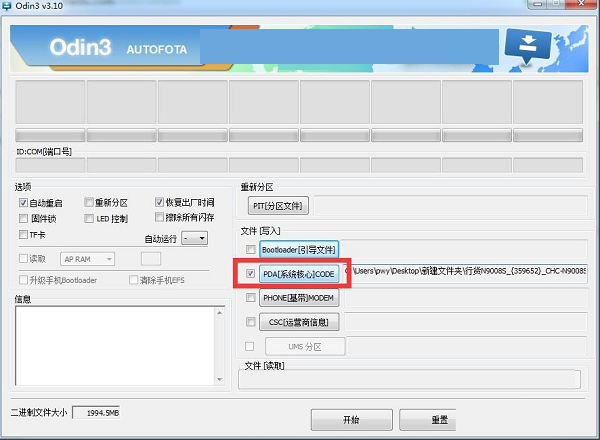Viewport: 600px width, 440px height.
Task: Toggle the 自动重启 auto reboot checkbox
Action: [24, 202]
